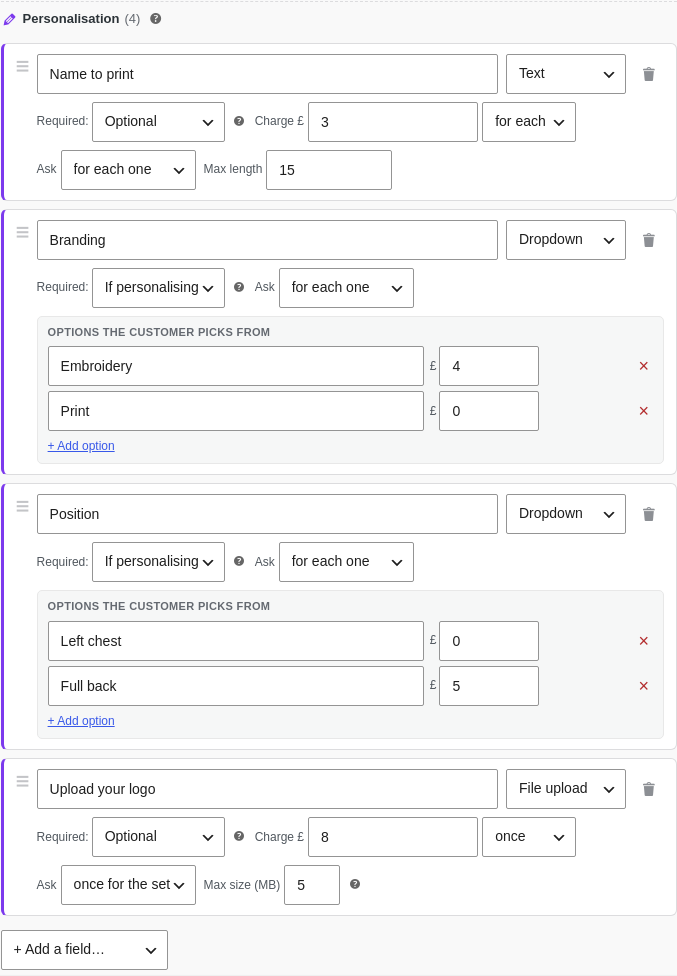Grab the drag handle of Name to print field
The height and width of the screenshot is (976, 677).
22,66
